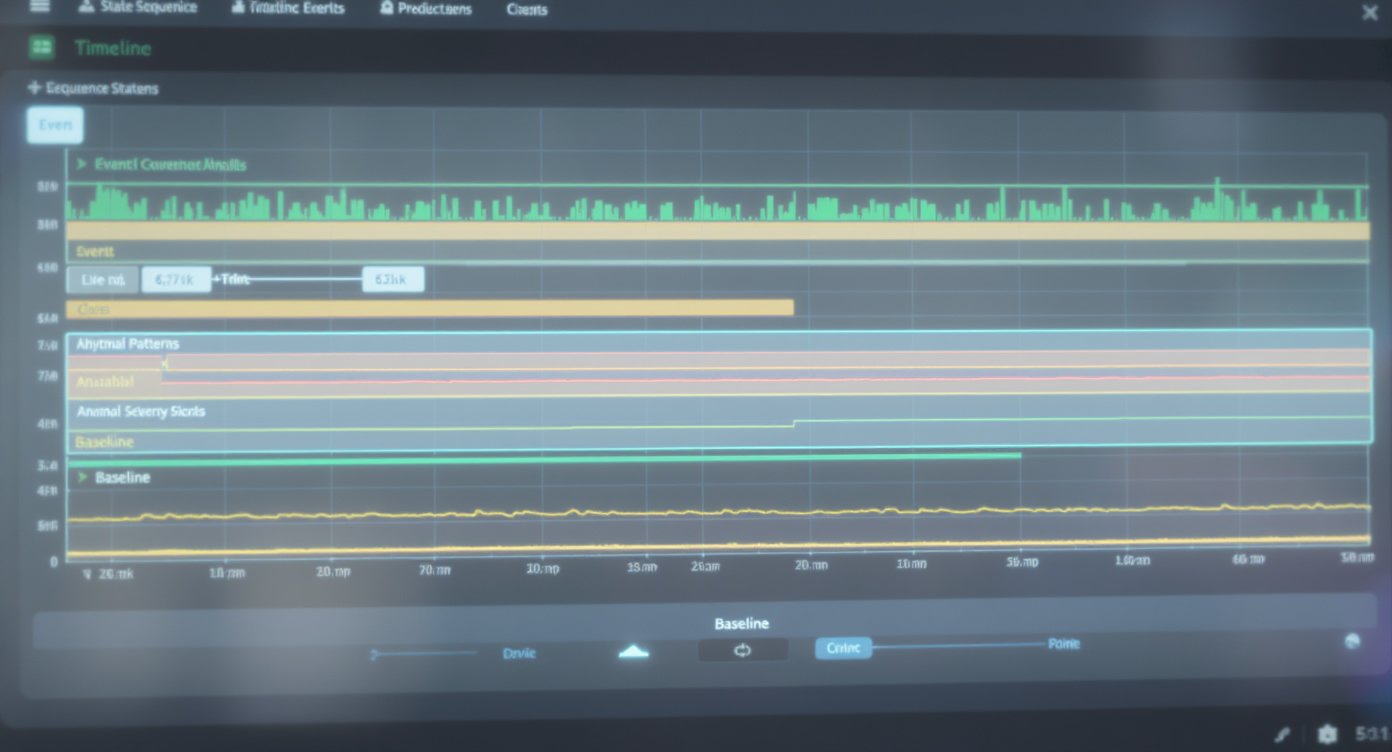Click the 6.77k value input field
Screen dimensions: 1392x752
tap(176, 279)
